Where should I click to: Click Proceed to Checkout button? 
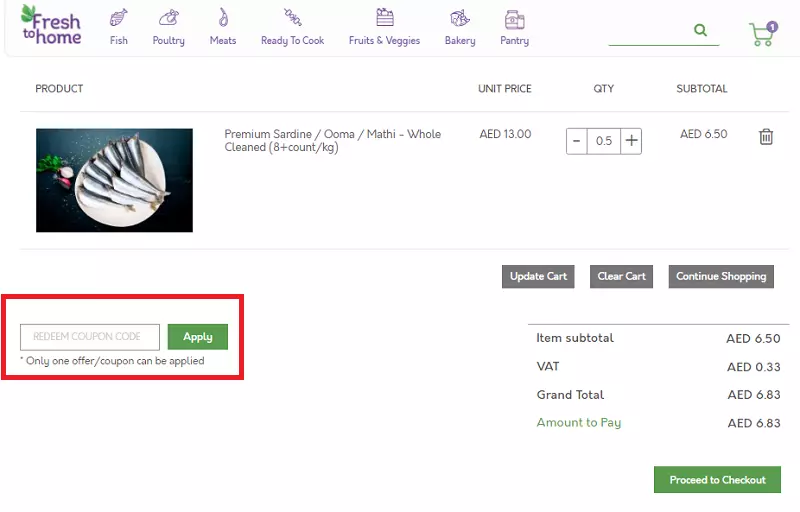pos(717,480)
